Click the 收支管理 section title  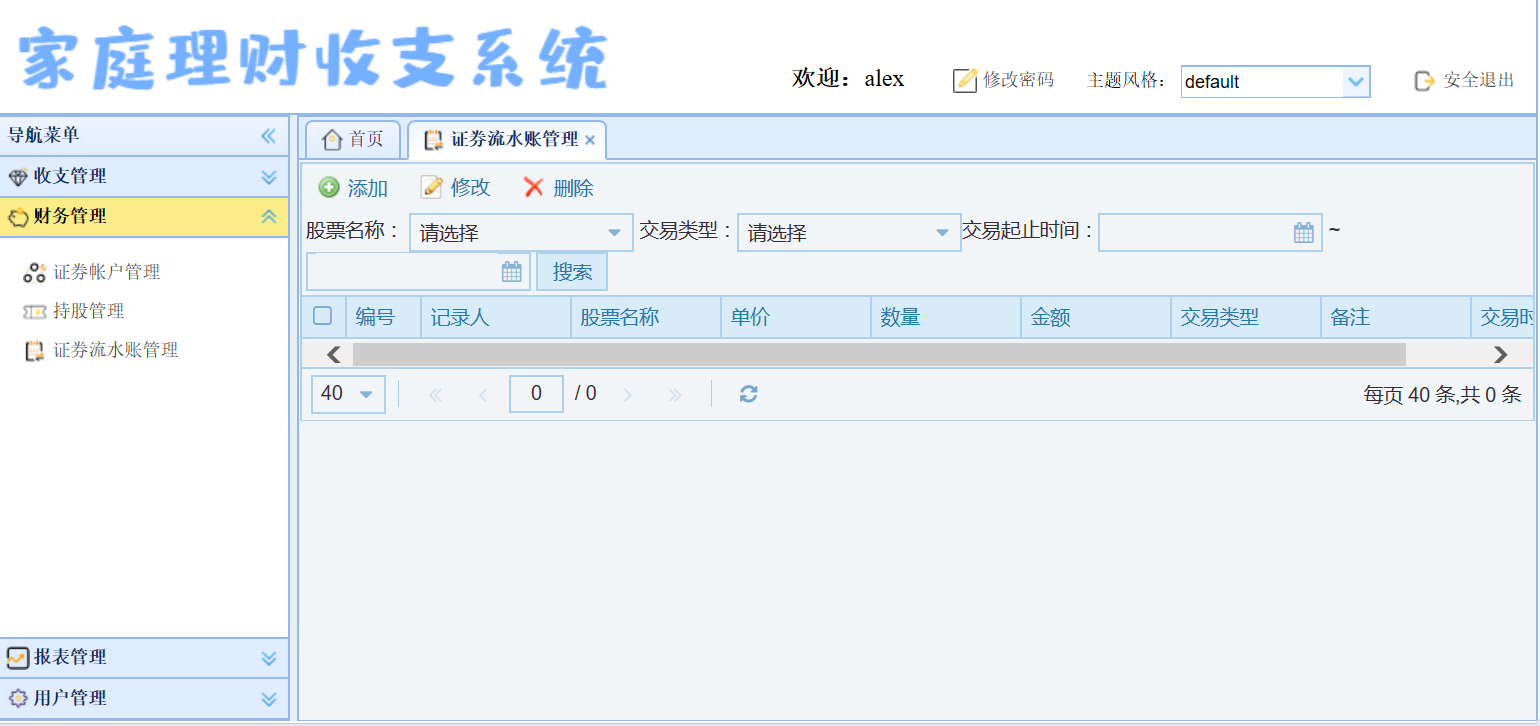[x=70, y=177]
